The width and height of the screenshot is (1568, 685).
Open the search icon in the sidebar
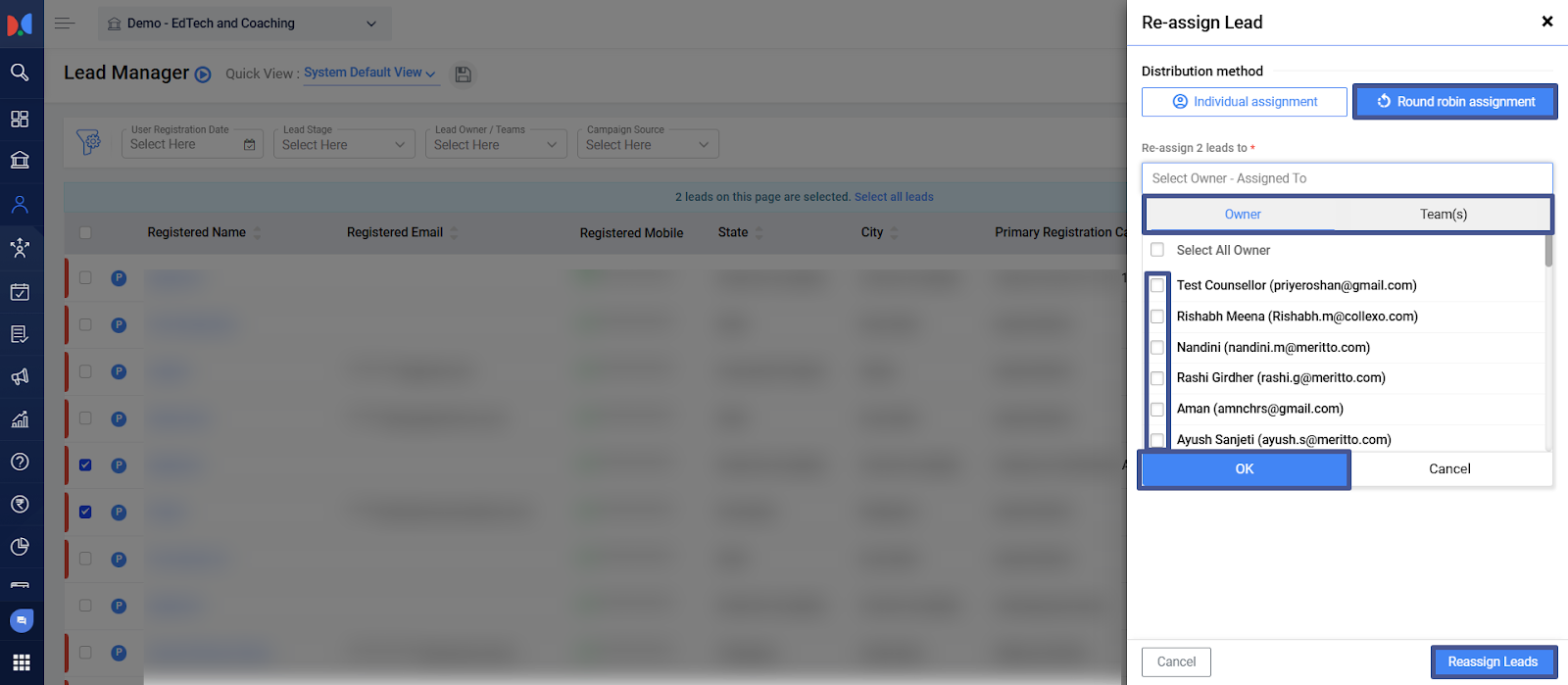tap(20, 73)
